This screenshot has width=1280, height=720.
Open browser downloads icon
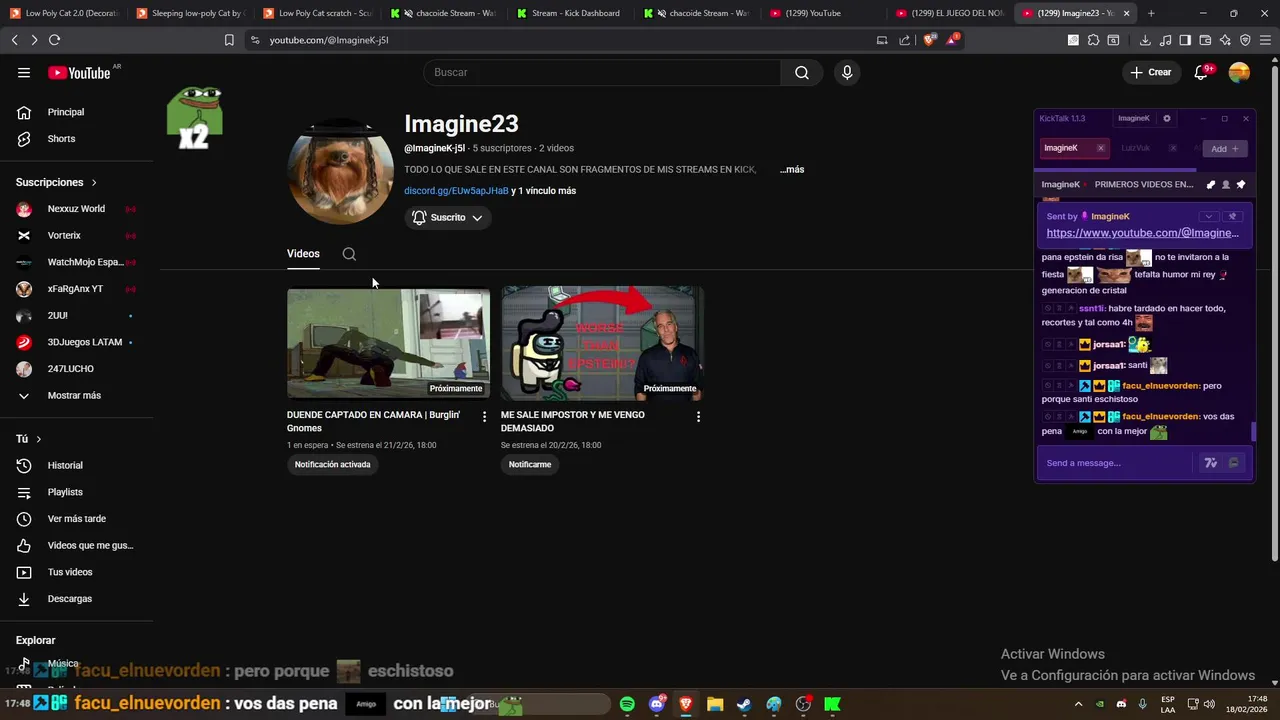pos(1145,40)
